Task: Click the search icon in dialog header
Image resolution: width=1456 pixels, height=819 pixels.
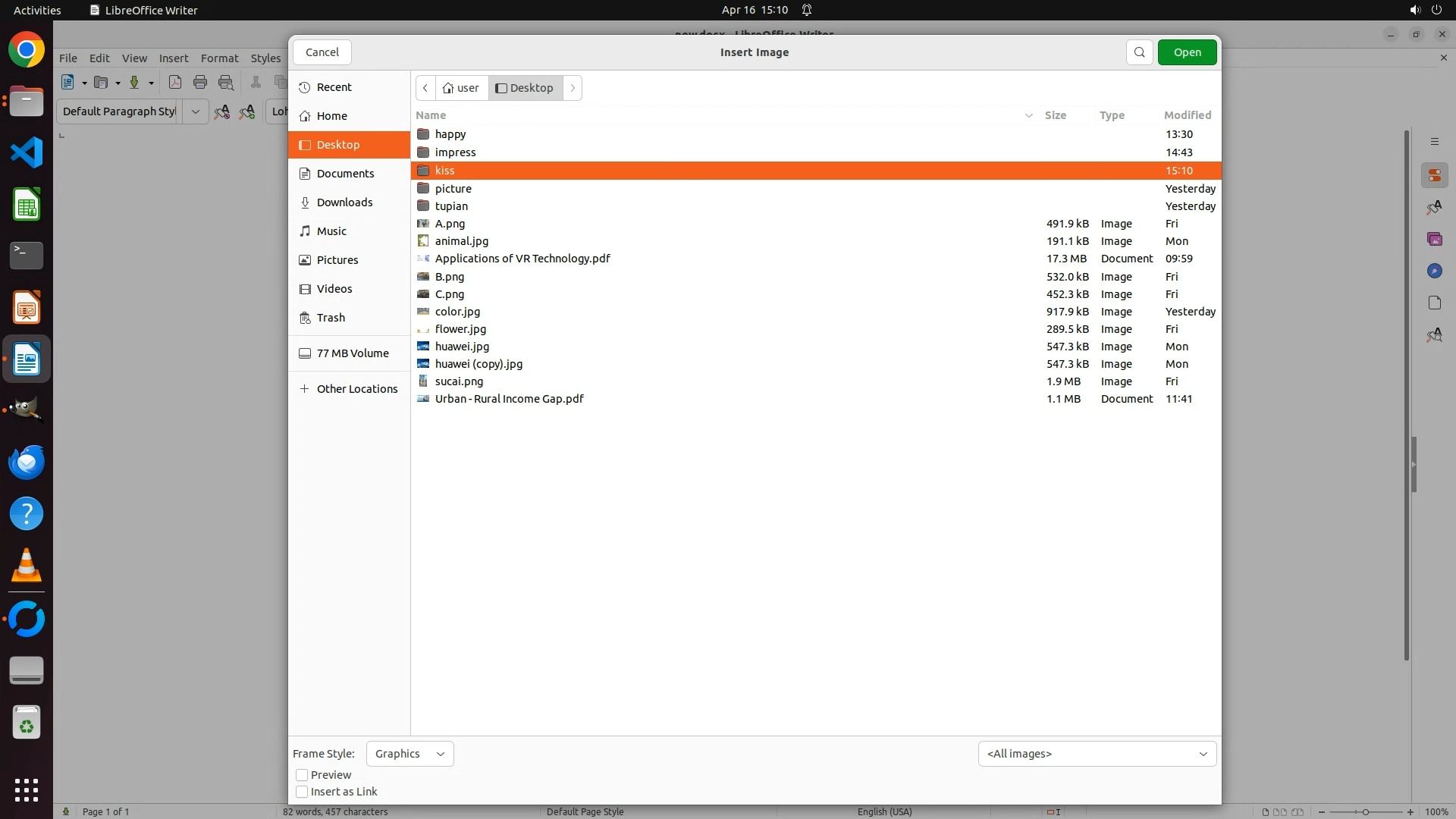Action: (1139, 52)
